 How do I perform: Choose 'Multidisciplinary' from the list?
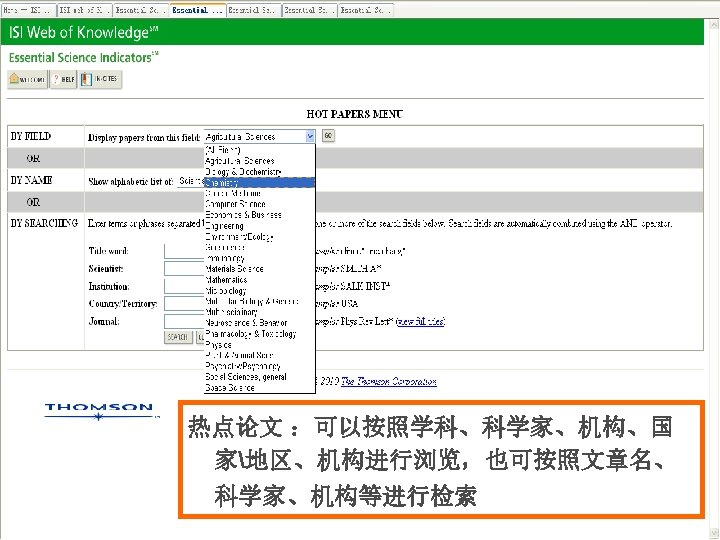coord(259,312)
